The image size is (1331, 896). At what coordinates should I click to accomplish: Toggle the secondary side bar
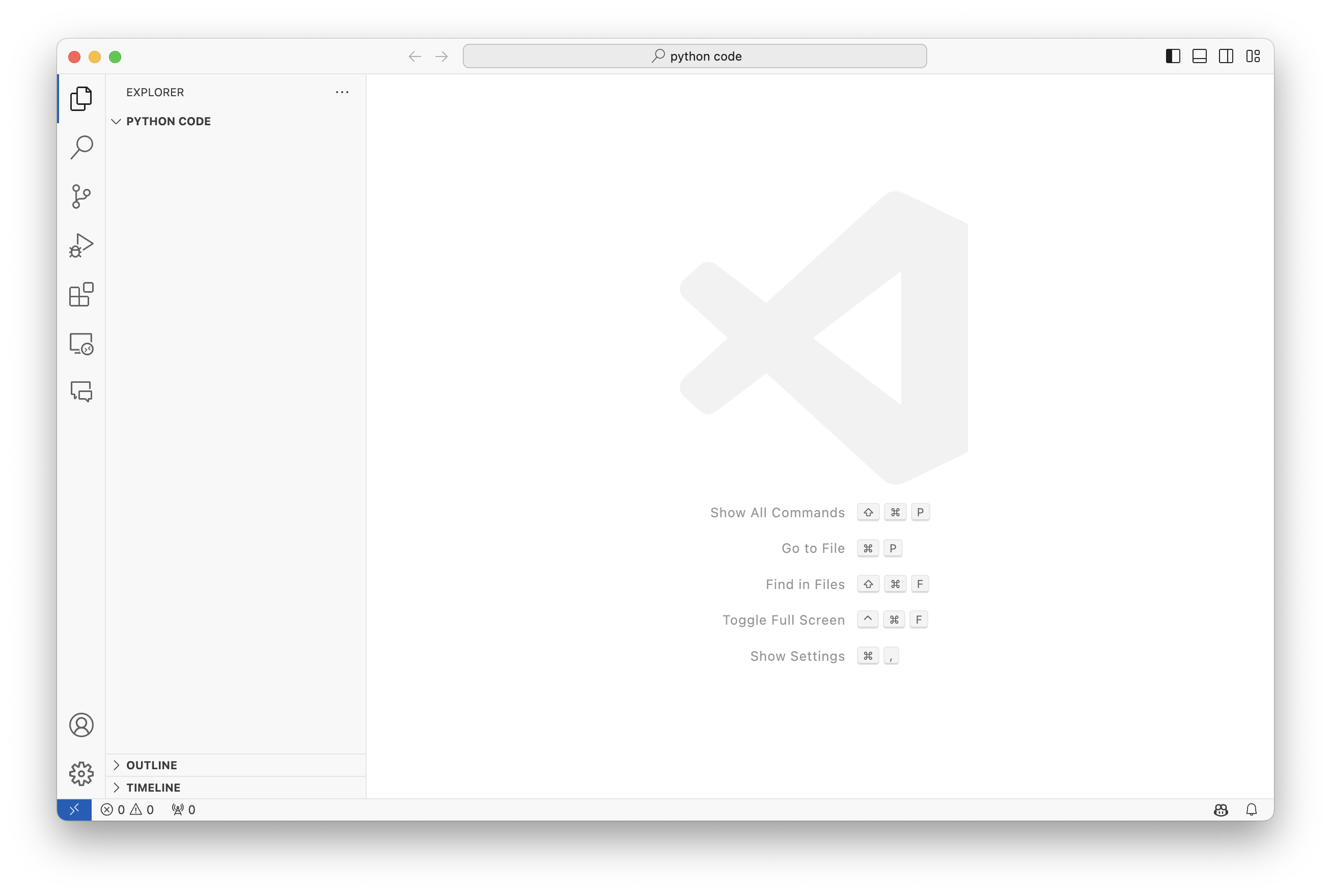coord(1226,56)
